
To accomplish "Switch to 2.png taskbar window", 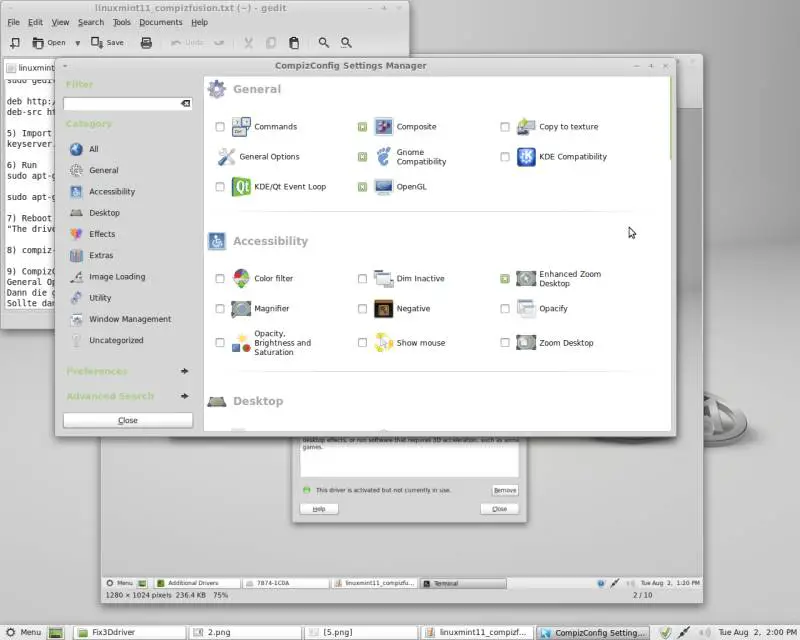I will click(246, 632).
